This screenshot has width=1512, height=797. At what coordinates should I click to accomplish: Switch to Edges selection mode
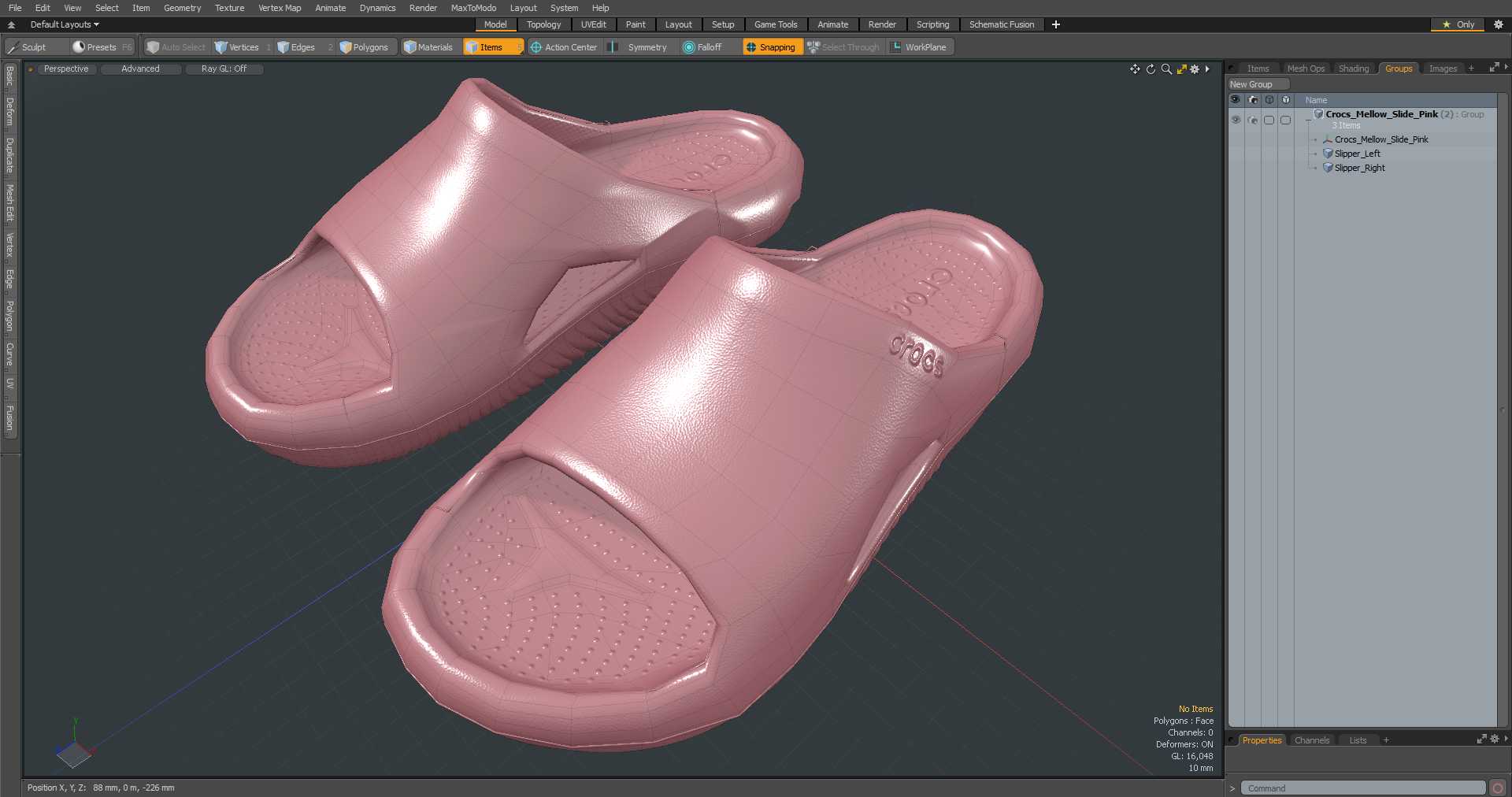[x=303, y=47]
